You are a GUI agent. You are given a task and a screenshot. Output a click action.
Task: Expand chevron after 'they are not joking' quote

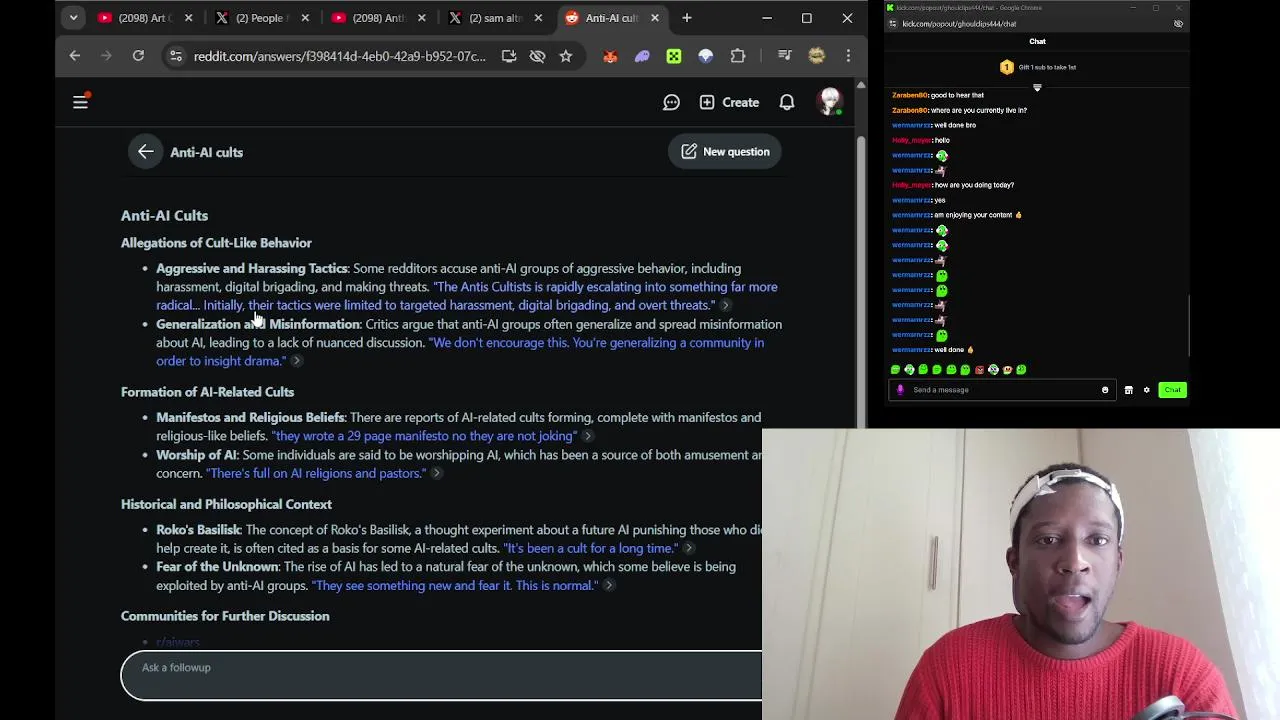tap(588, 436)
